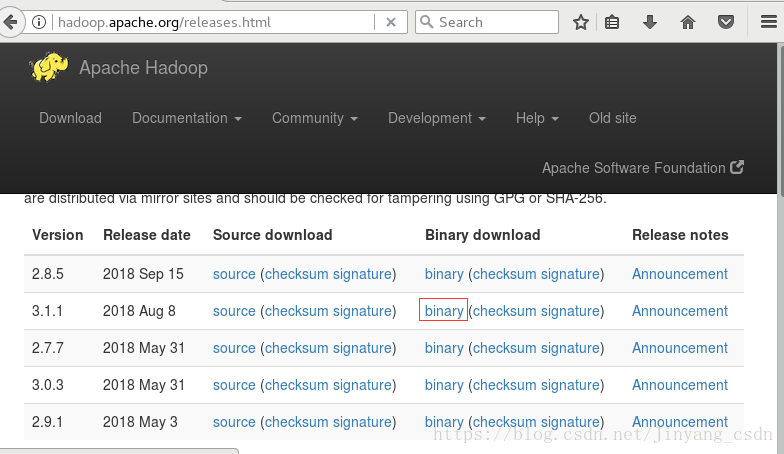Select the release date 2018 May 3

140,422
